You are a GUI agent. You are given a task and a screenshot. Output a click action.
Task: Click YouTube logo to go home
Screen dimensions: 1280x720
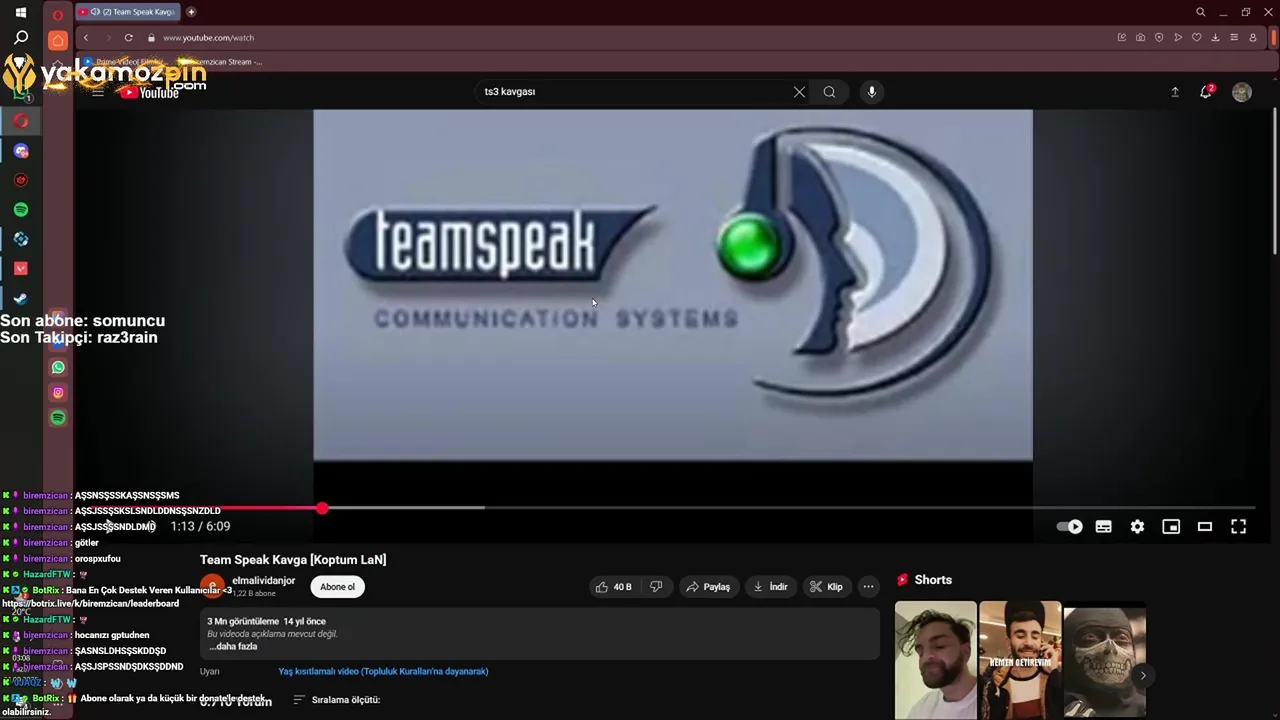(x=149, y=92)
